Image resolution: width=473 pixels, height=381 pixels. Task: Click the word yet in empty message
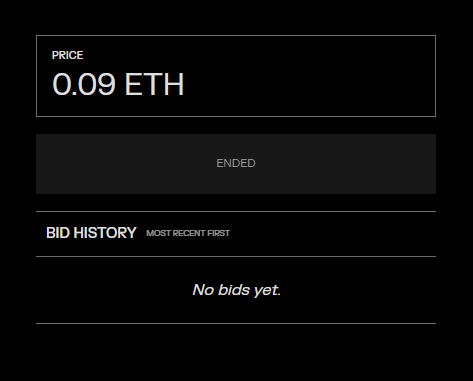tap(267, 291)
